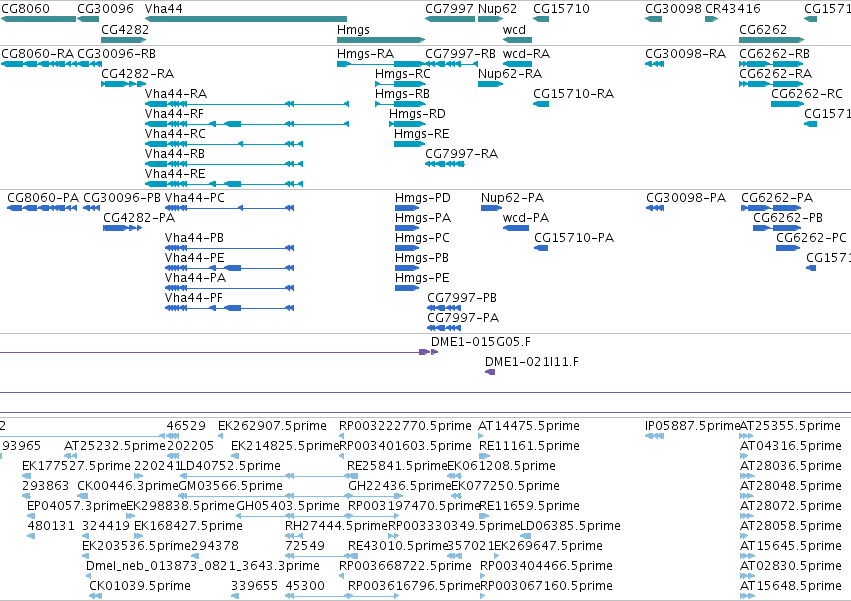
Task: Select transcript CG8060-RA
Action: click(38, 54)
